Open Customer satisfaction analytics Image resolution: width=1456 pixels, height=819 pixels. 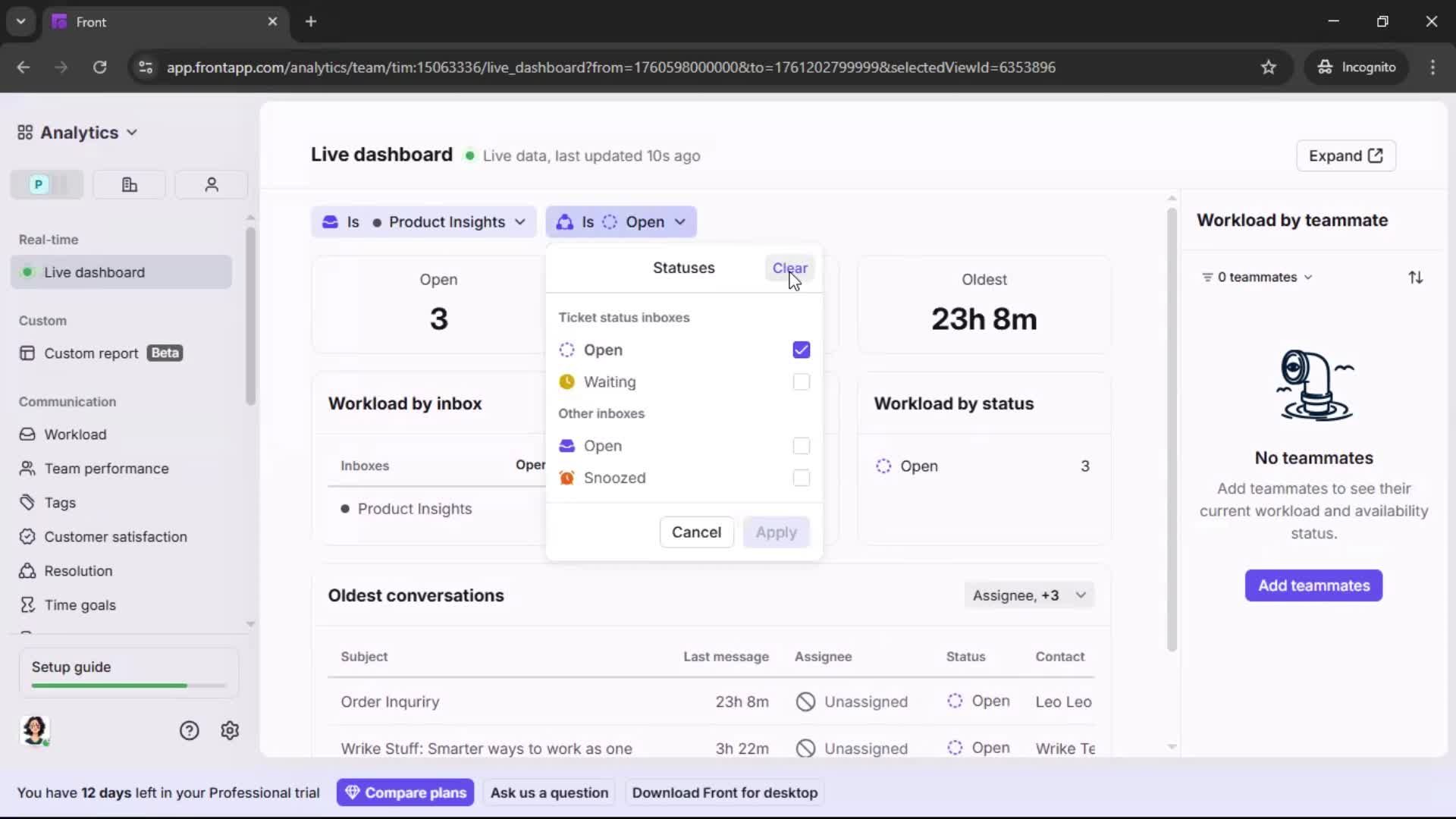(114, 536)
